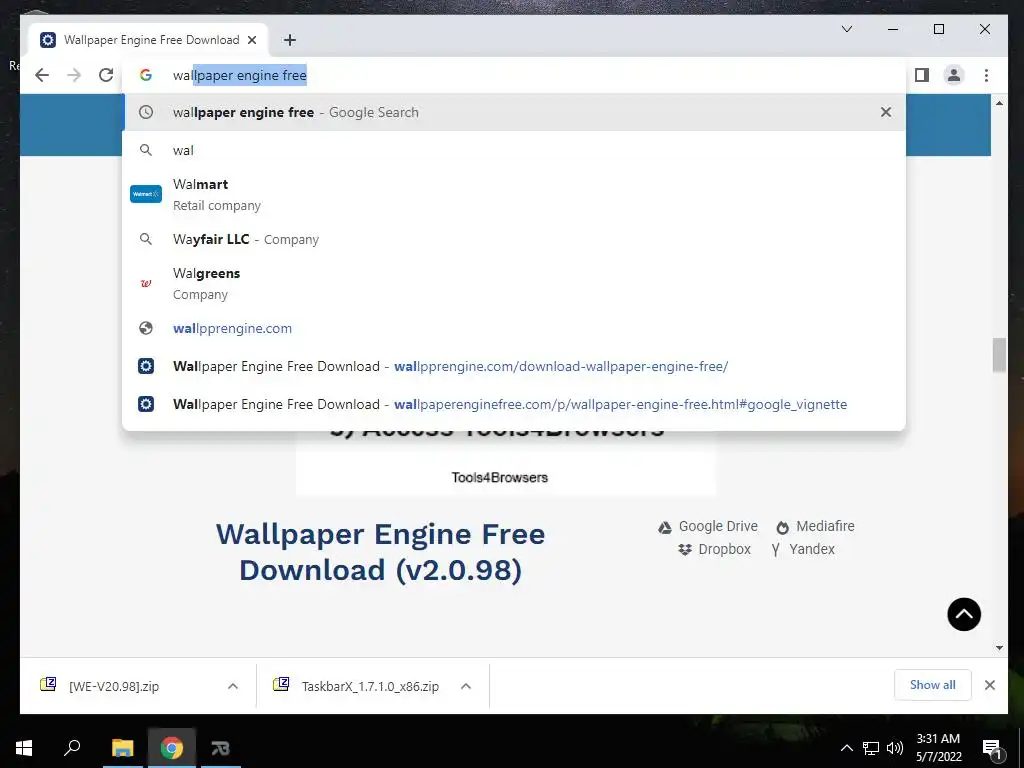Click magnifier icon next to 'wal'
The width and height of the screenshot is (1024, 768).
pos(146,150)
